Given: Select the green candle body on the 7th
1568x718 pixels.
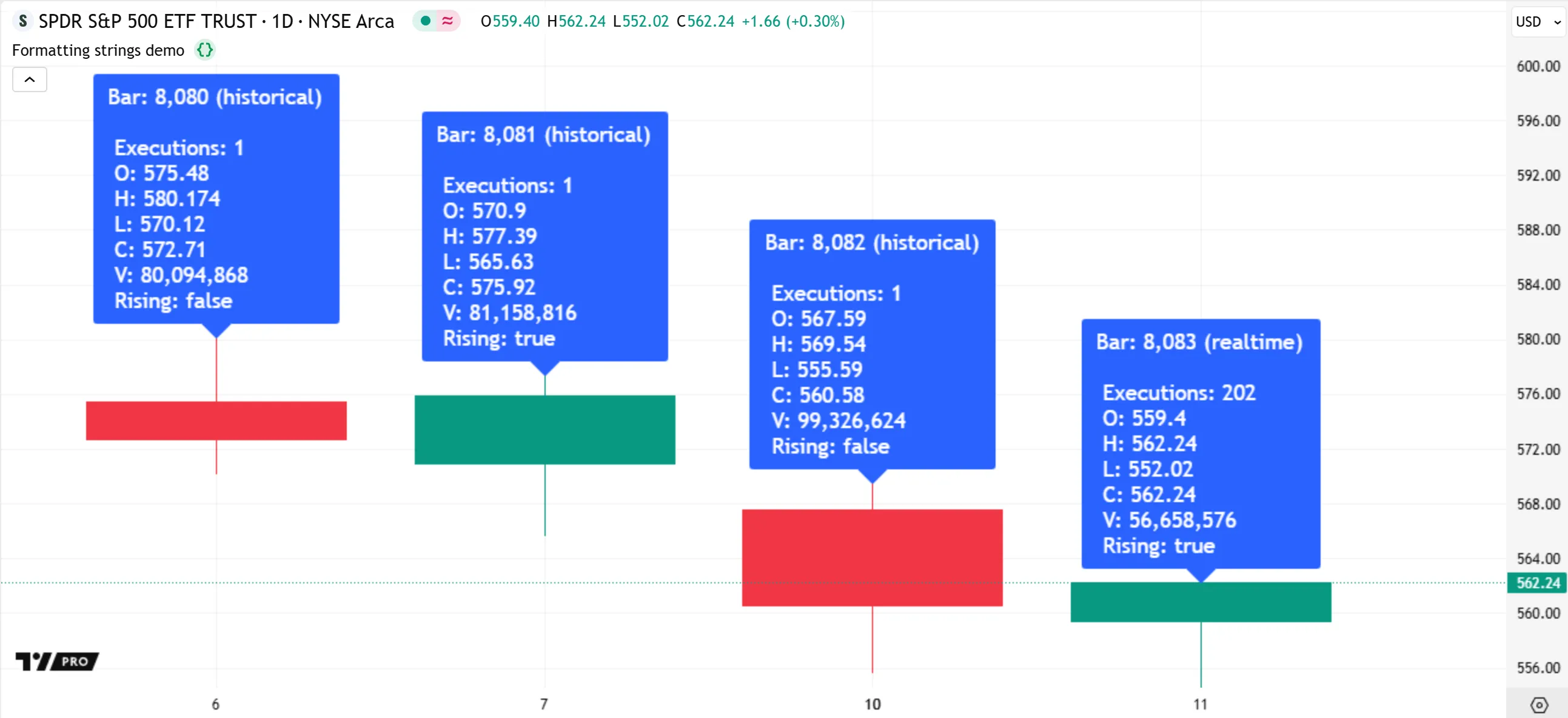Looking at the screenshot, I should 544,429.
